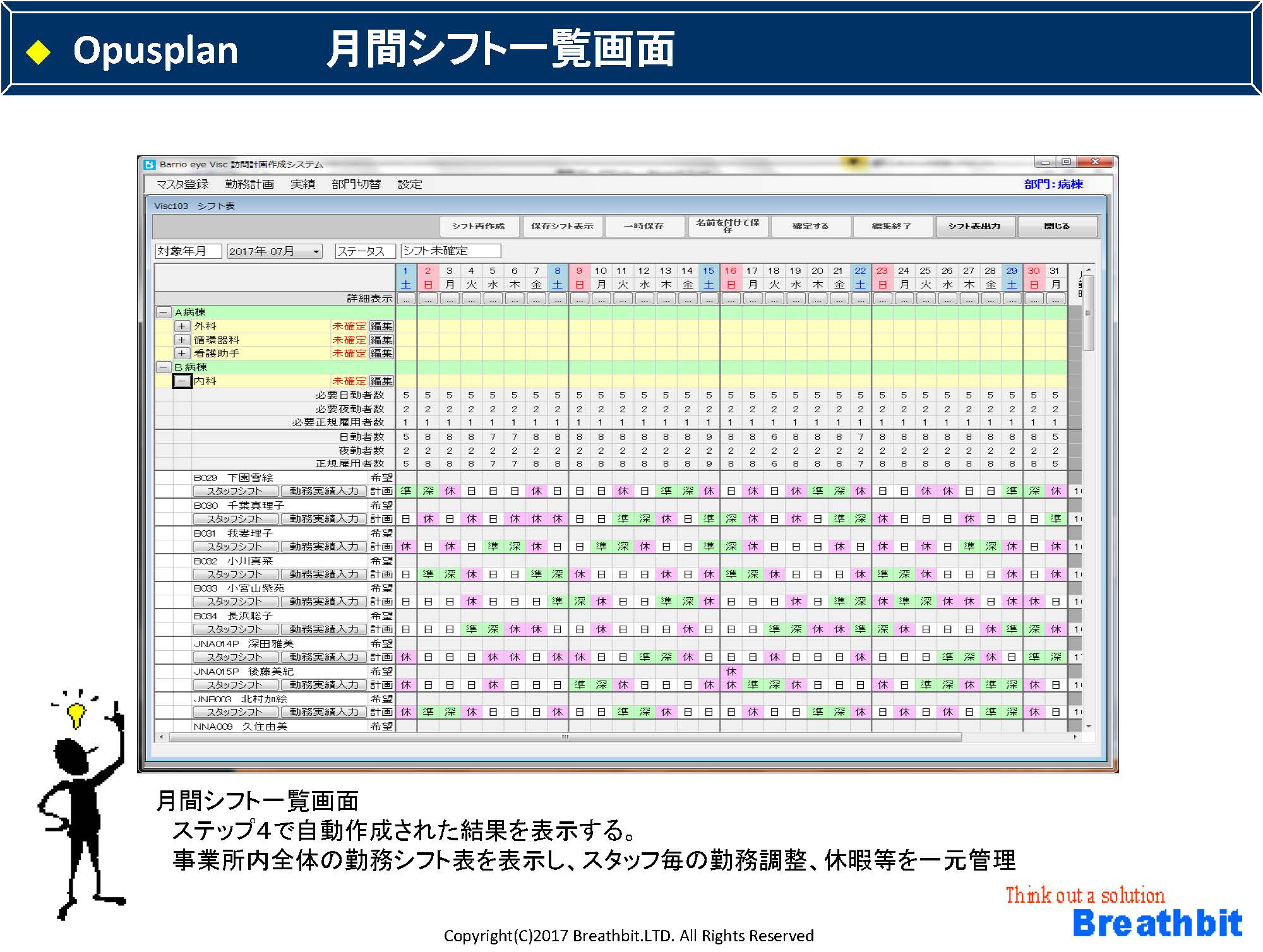The height and width of the screenshot is (952, 1263).
Task: Click 勤務実績入力 for 北村加絵
Action: (323, 712)
